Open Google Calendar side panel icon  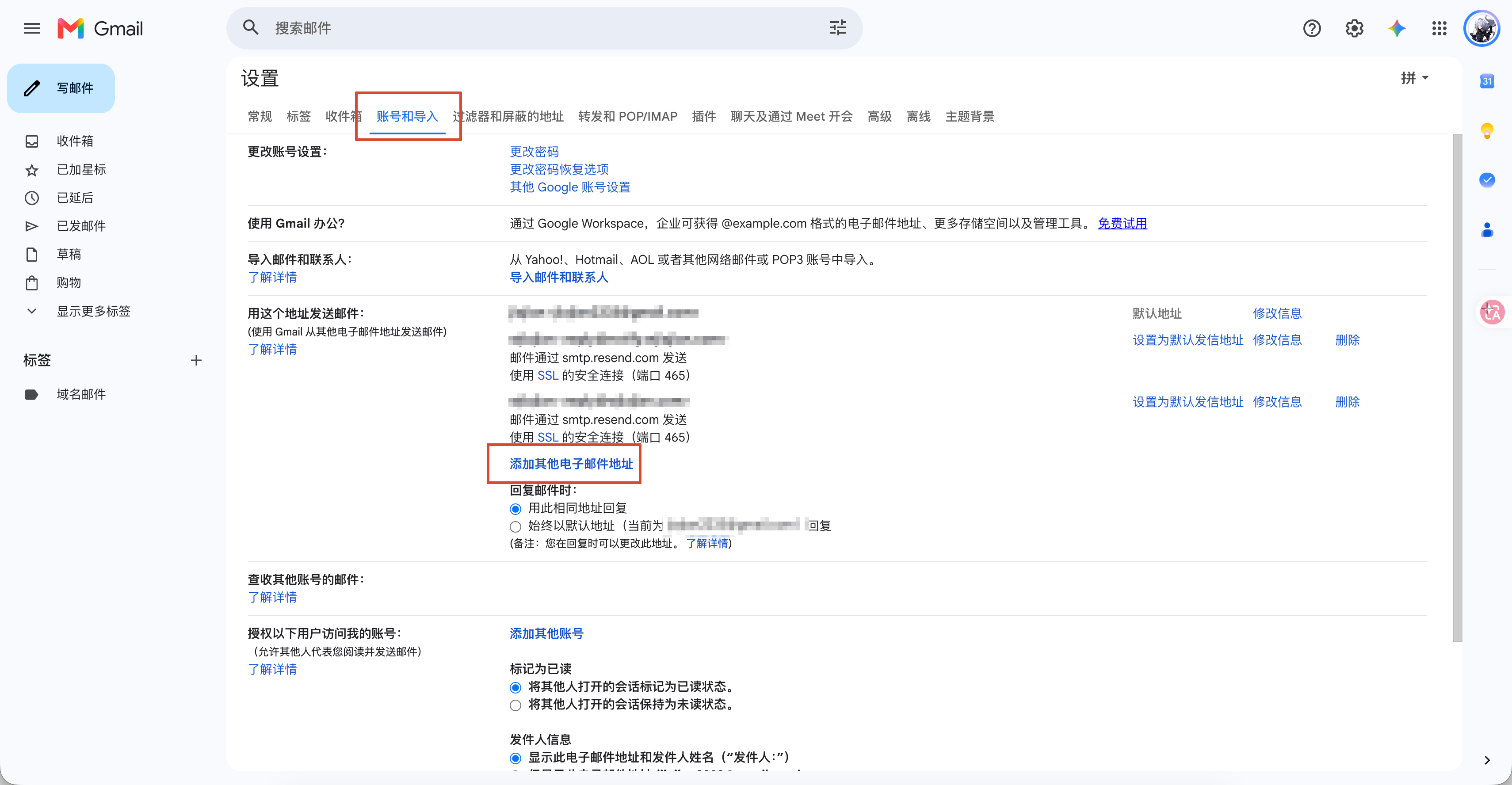1486,81
